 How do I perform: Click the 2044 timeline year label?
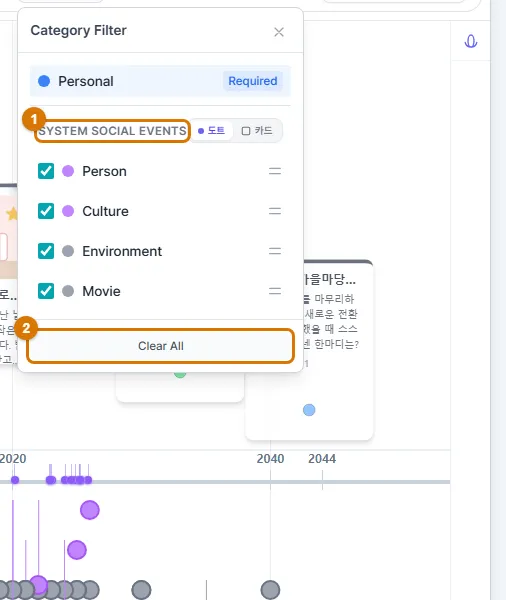[322, 458]
